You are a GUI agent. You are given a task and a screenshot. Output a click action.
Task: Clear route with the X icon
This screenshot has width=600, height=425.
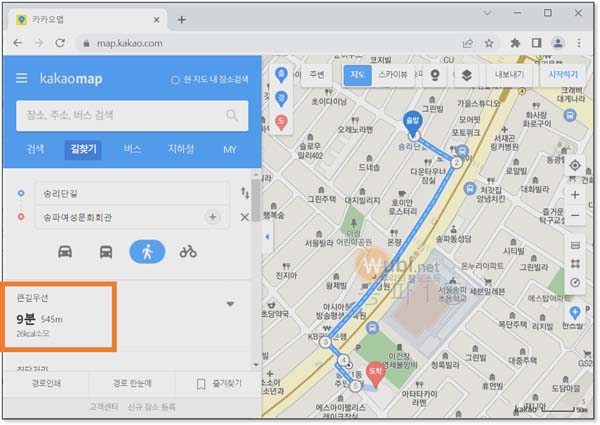[x=245, y=217]
